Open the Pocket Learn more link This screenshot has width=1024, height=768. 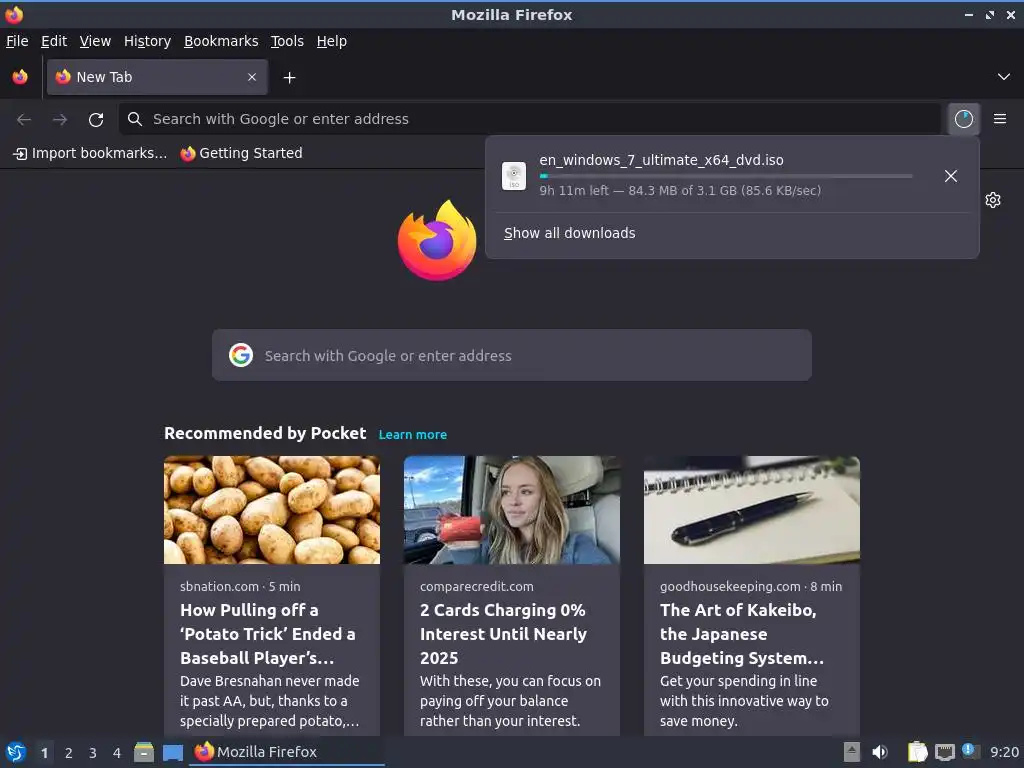(x=413, y=435)
